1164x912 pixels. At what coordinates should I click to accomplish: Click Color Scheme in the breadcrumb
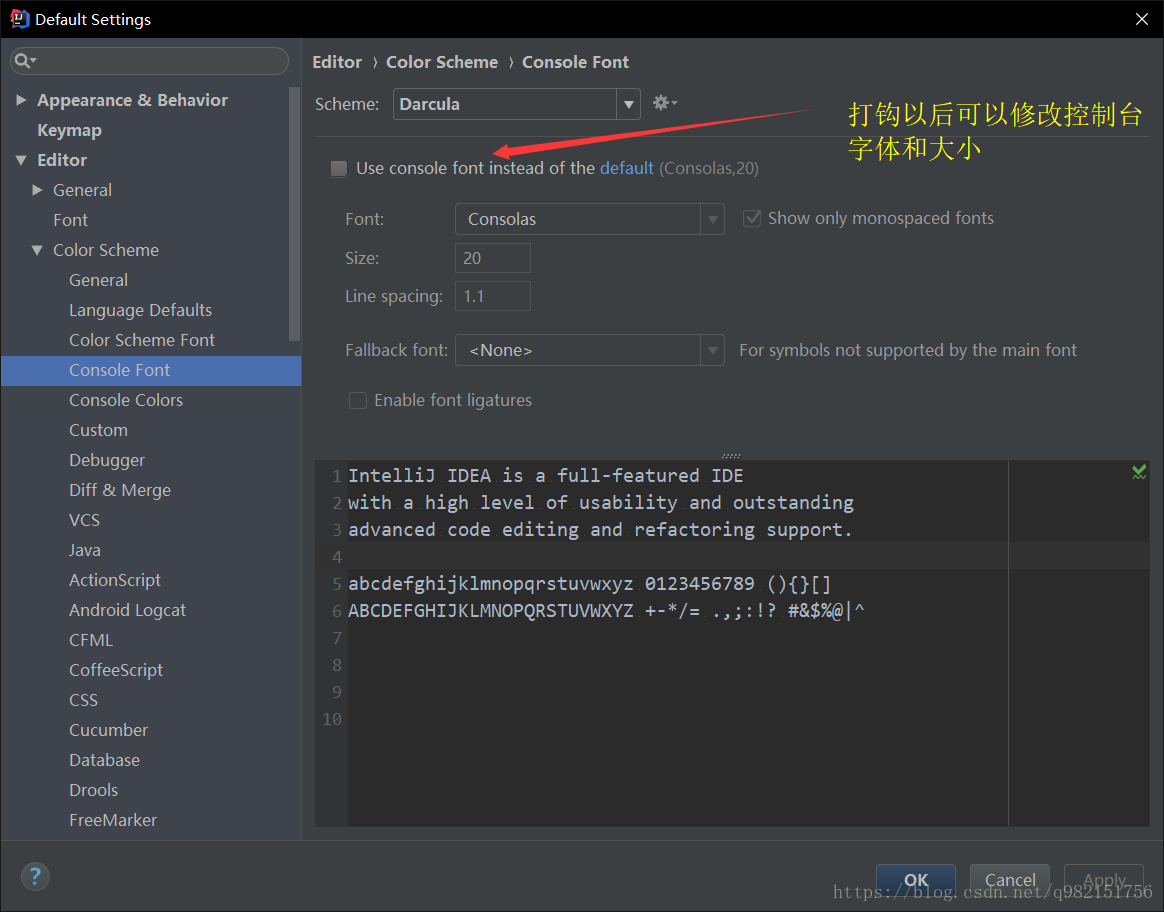click(442, 62)
